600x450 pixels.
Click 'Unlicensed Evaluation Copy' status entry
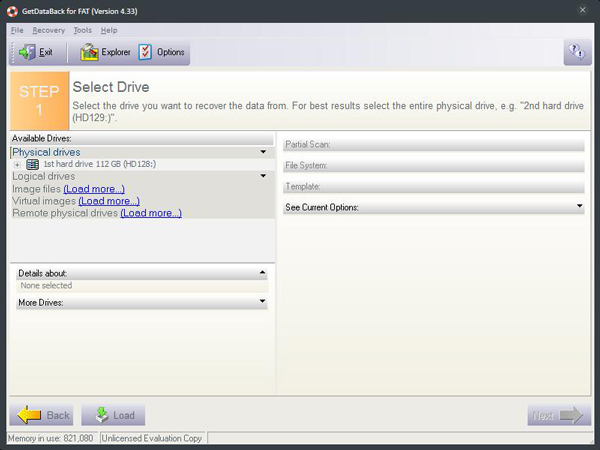coord(152,438)
